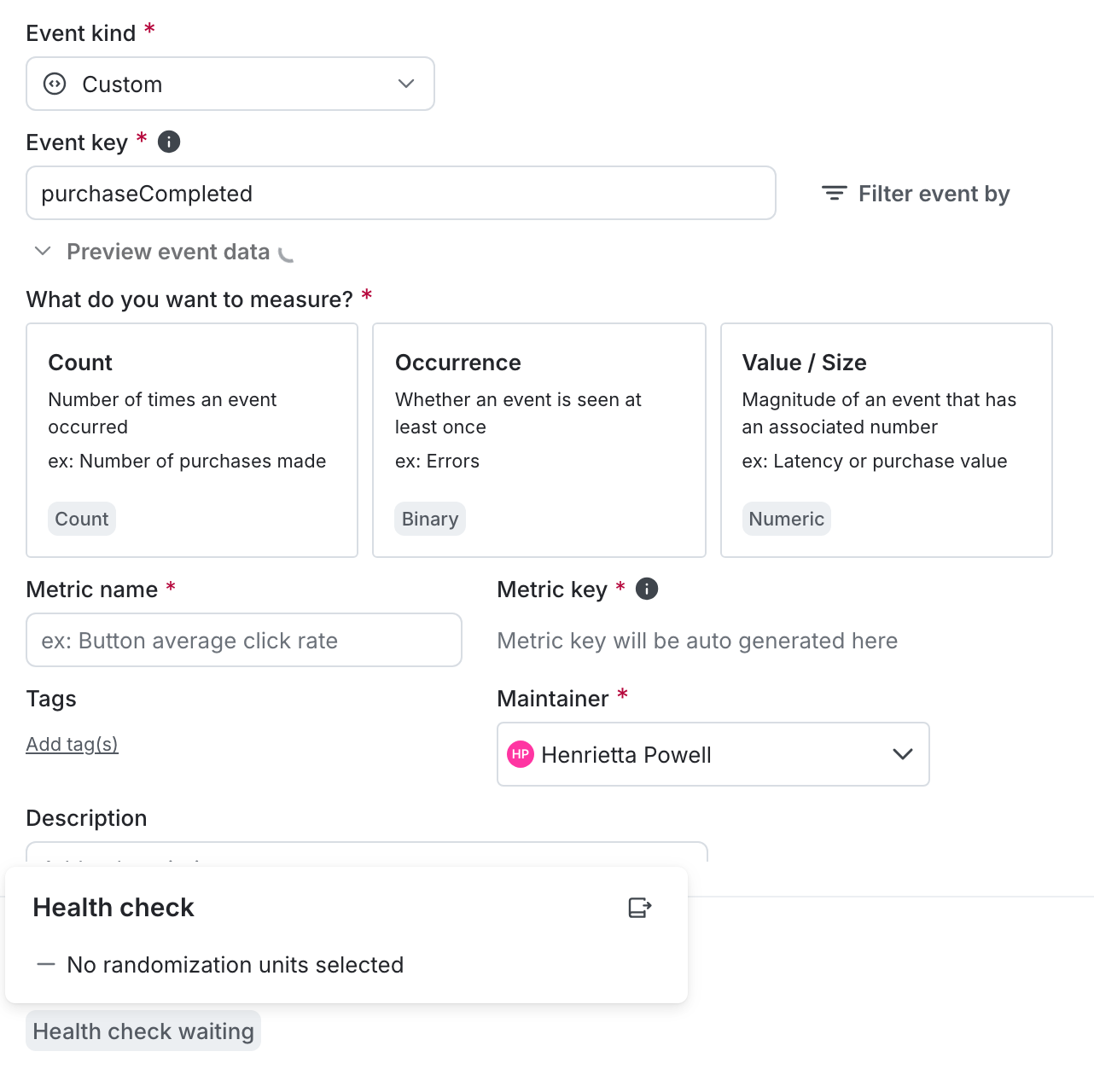Select the Count measurement option
Screen dimensions: 1094x1092
(x=191, y=440)
